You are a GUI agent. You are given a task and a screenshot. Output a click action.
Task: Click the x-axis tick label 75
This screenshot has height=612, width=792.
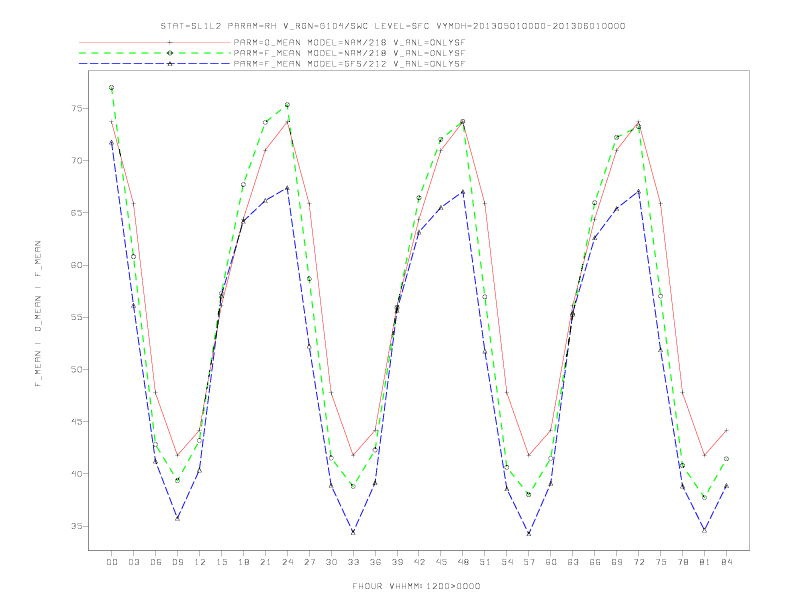(x=661, y=562)
